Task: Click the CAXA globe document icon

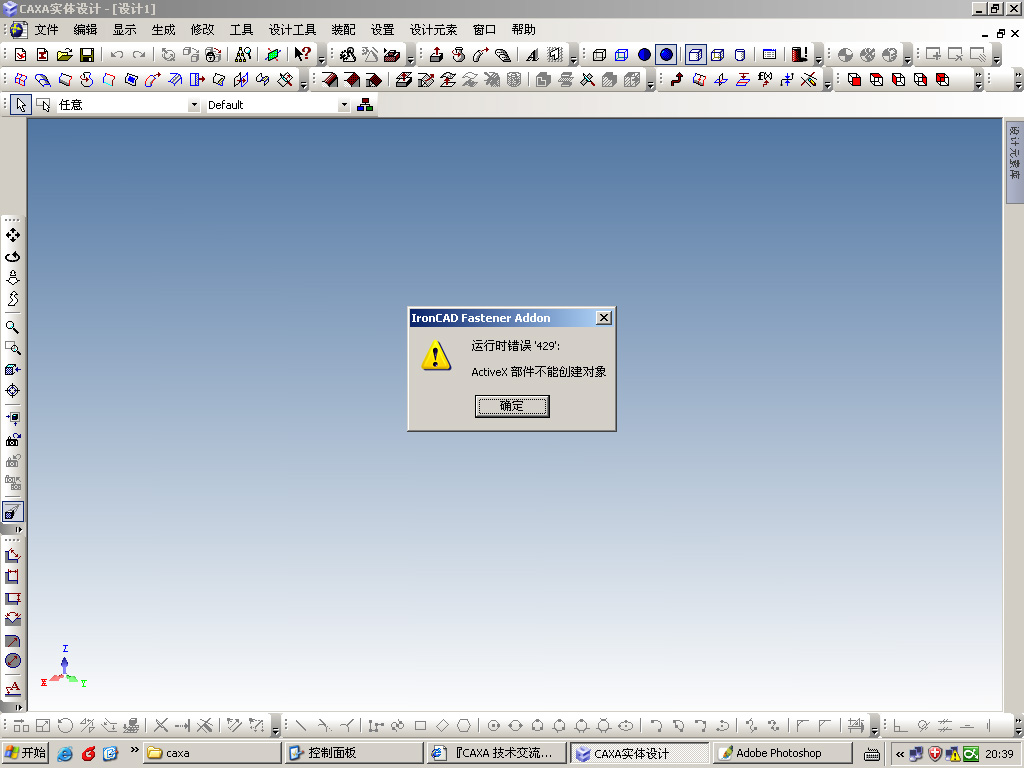Action: [18, 30]
